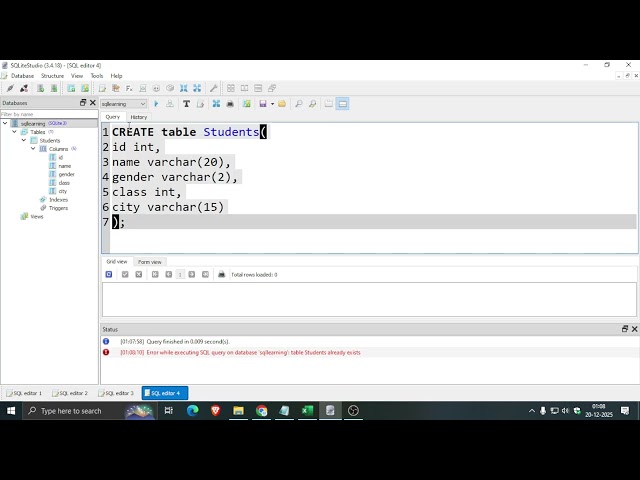Open the Structure menu
The height and width of the screenshot is (480, 640).
pos(52,76)
